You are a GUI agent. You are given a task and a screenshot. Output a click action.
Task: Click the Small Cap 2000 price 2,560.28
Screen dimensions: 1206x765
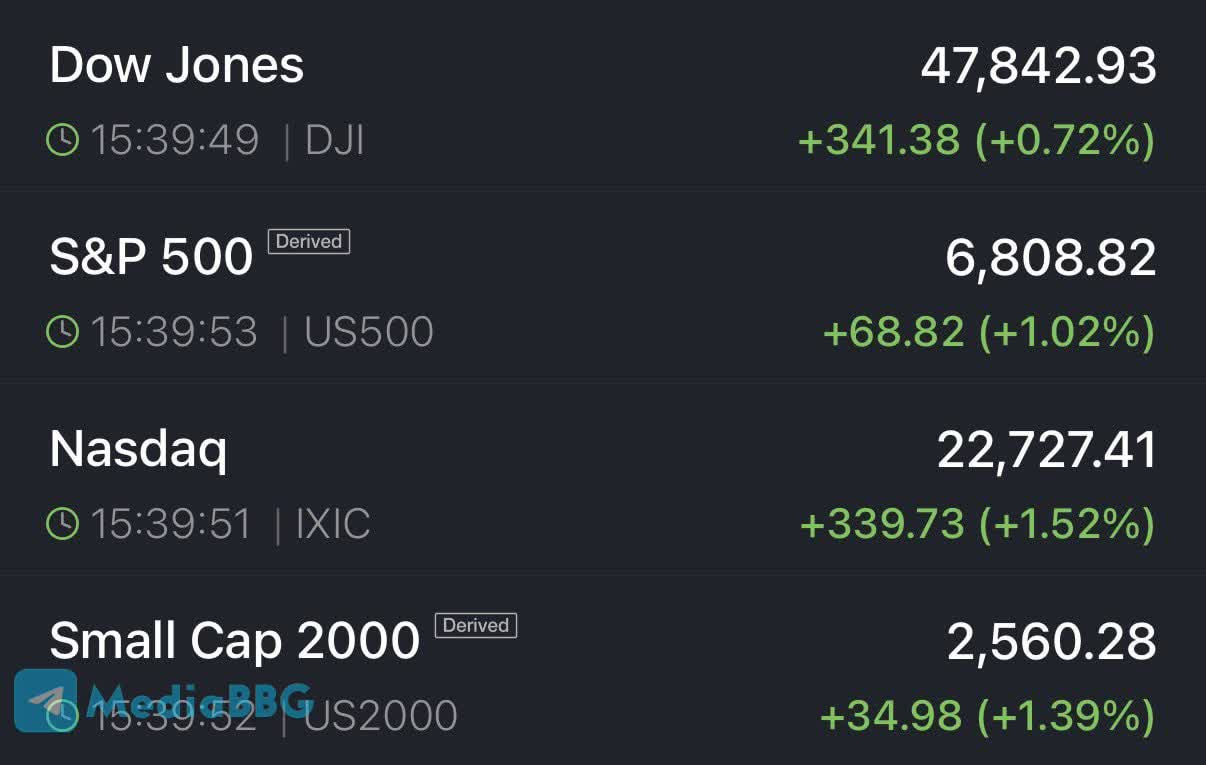pyautogui.click(x=1051, y=641)
